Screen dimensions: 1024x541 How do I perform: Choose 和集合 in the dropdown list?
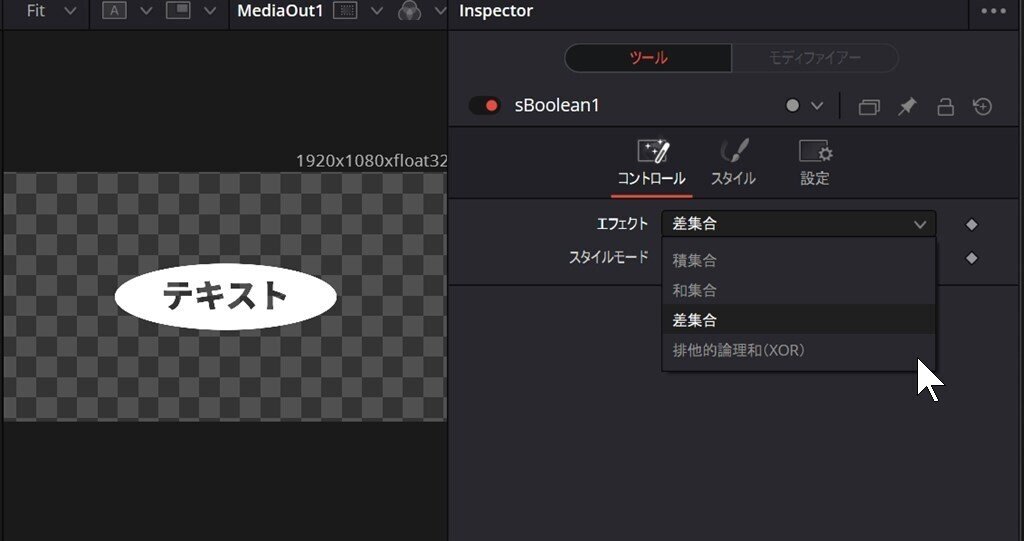(x=799, y=290)
